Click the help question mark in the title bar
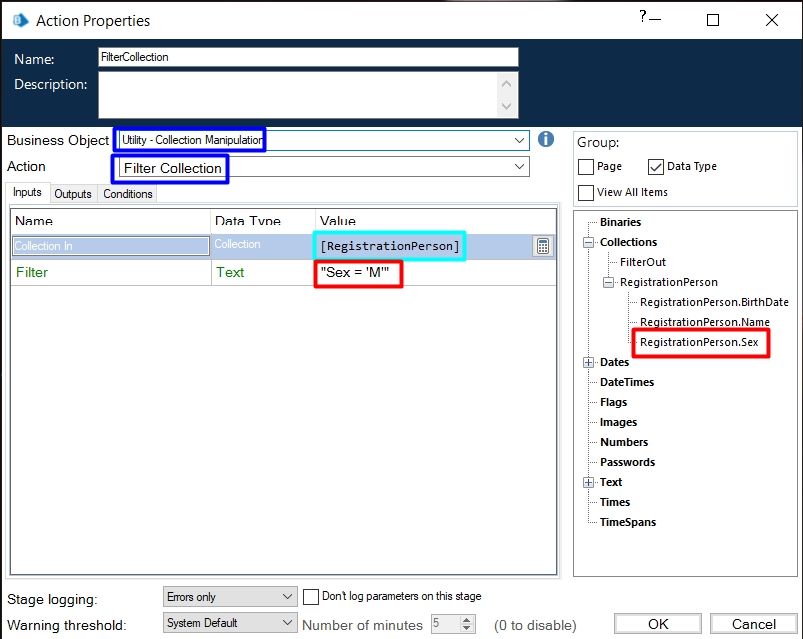This screenshot has width=803, height=639. 643,16
